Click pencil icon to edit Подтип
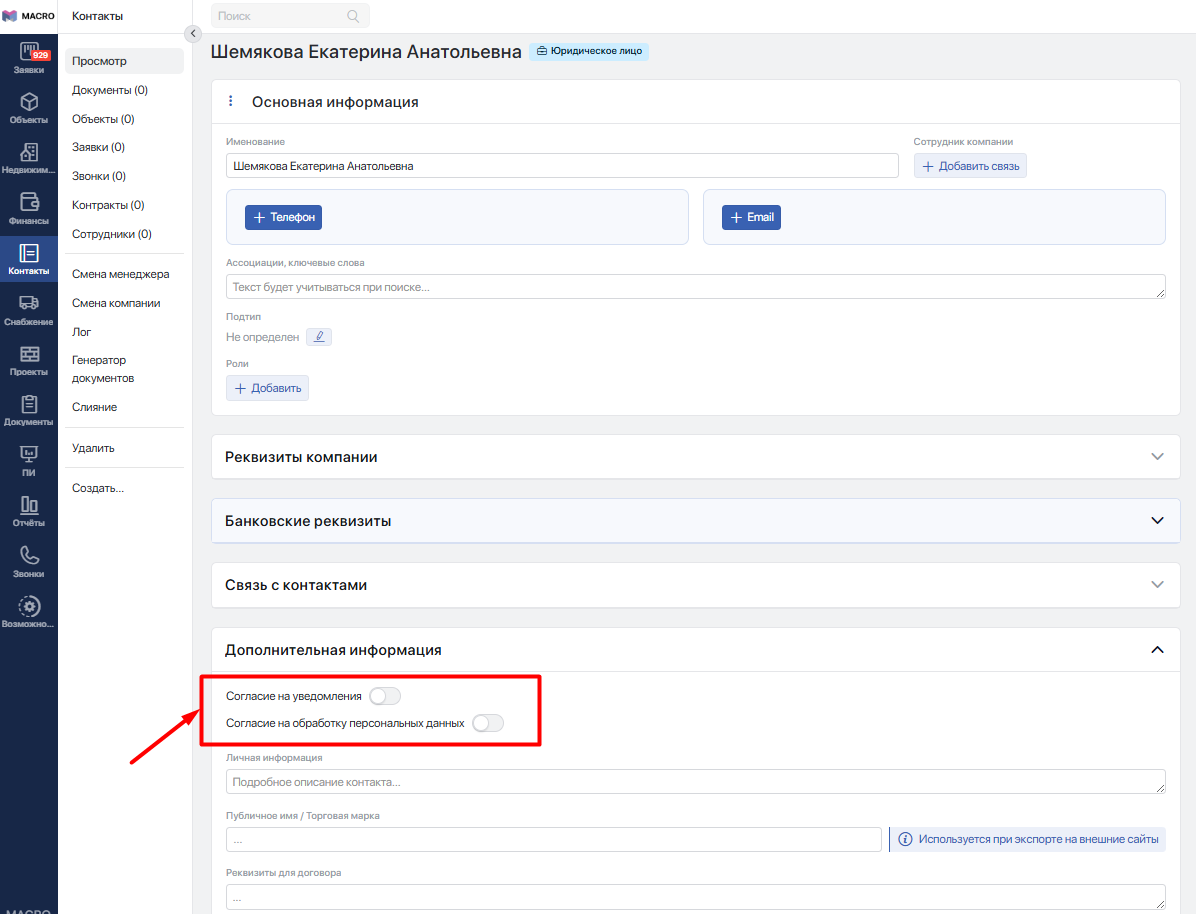The width and height of the screenshot is (1196, 914). pyautogui.click(x=318, y=337)
